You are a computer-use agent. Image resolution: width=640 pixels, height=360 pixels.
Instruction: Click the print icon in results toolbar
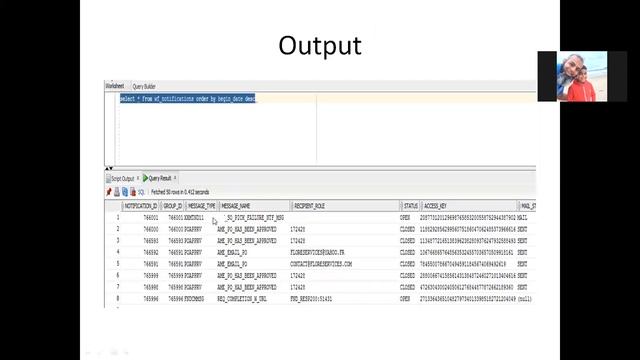tap(117, 192)
